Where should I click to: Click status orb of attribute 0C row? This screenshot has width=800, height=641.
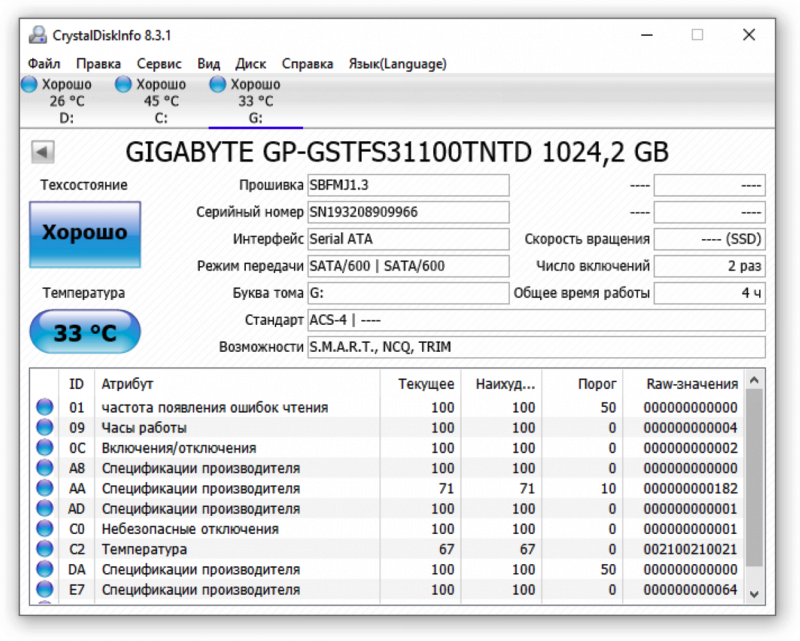pyautogui.click(x=45, y=448)
